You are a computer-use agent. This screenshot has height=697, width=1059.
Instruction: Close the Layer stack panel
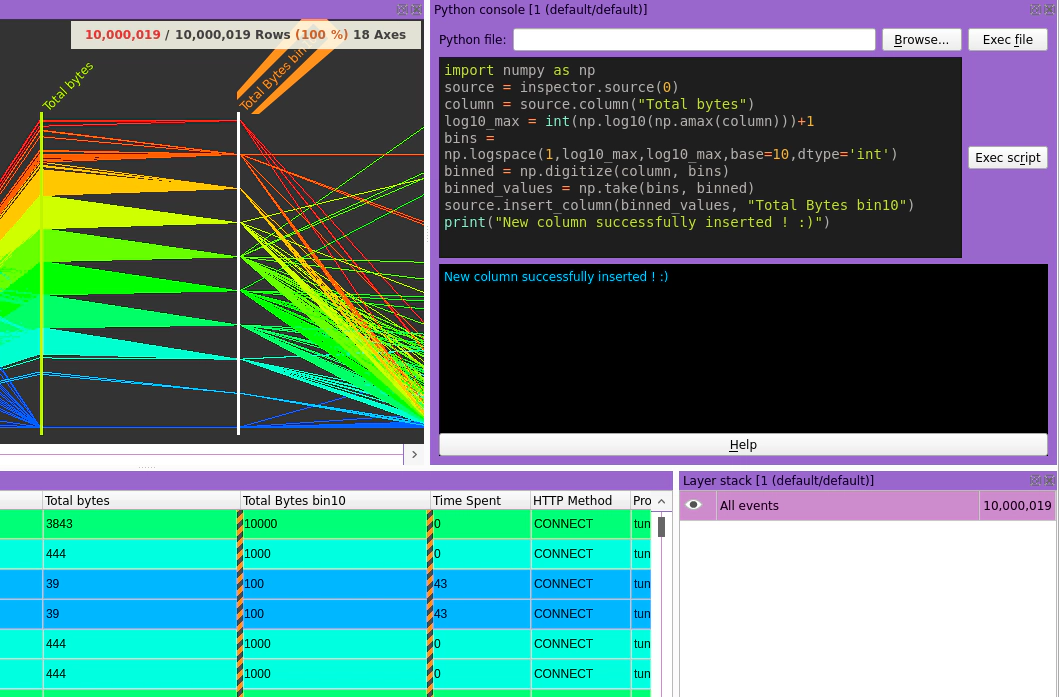coord(1047,481)
